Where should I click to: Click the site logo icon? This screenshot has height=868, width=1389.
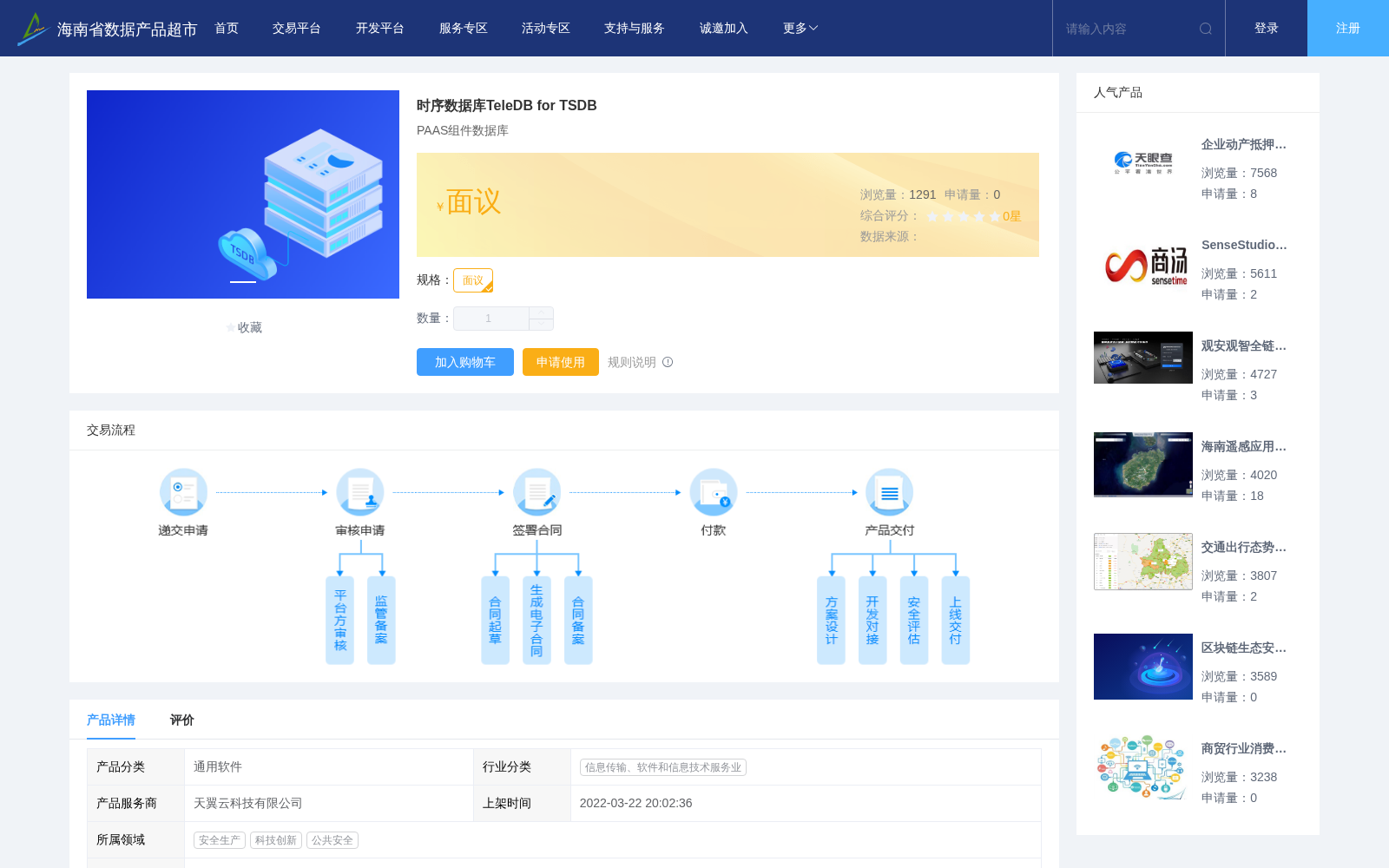click(x=32, y=29)
